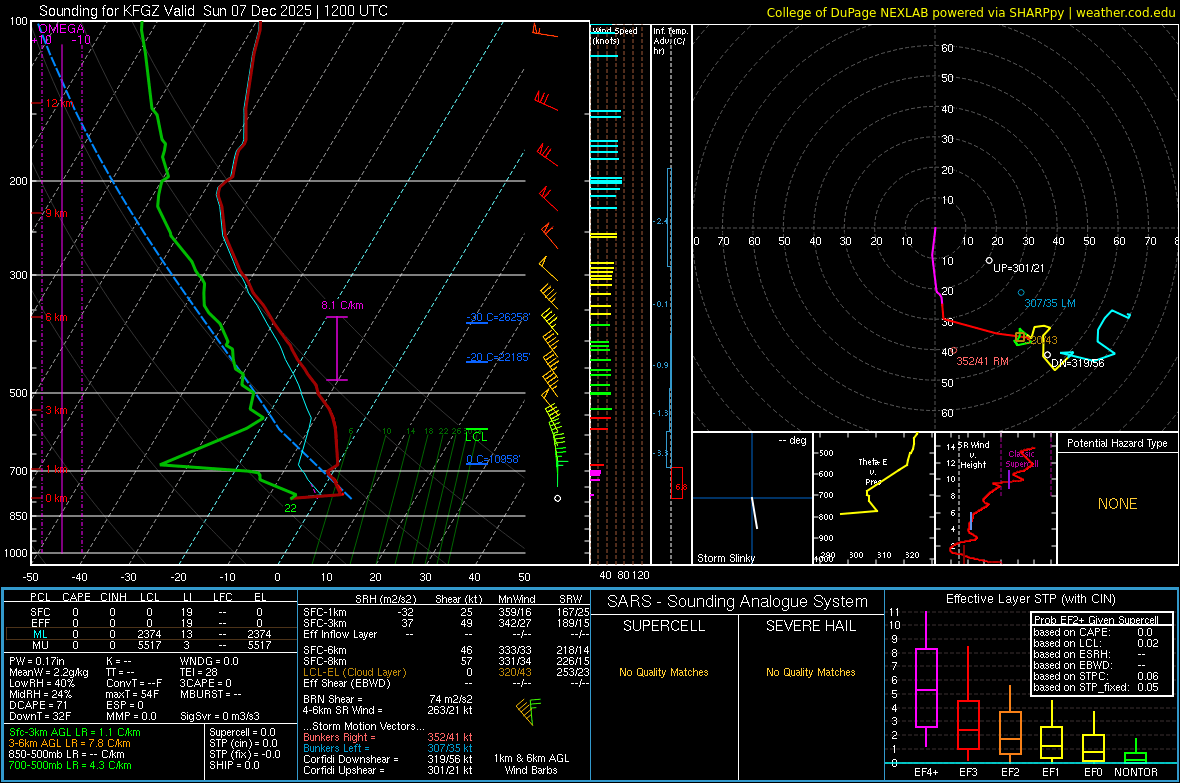Click the 'LowRH = 40%' value
Viewport: 1180px width, 783px height.
click(x=42, y=684)
